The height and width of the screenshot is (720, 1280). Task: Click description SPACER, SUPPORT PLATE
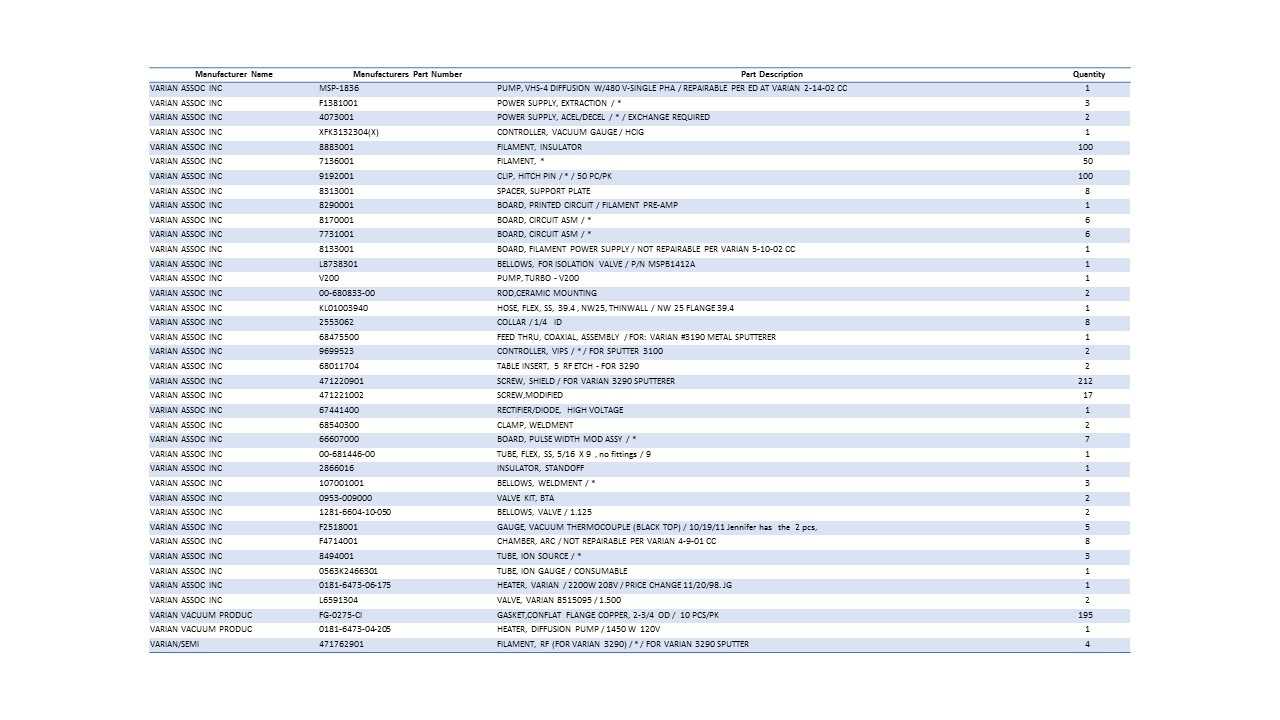coord(544,191)
